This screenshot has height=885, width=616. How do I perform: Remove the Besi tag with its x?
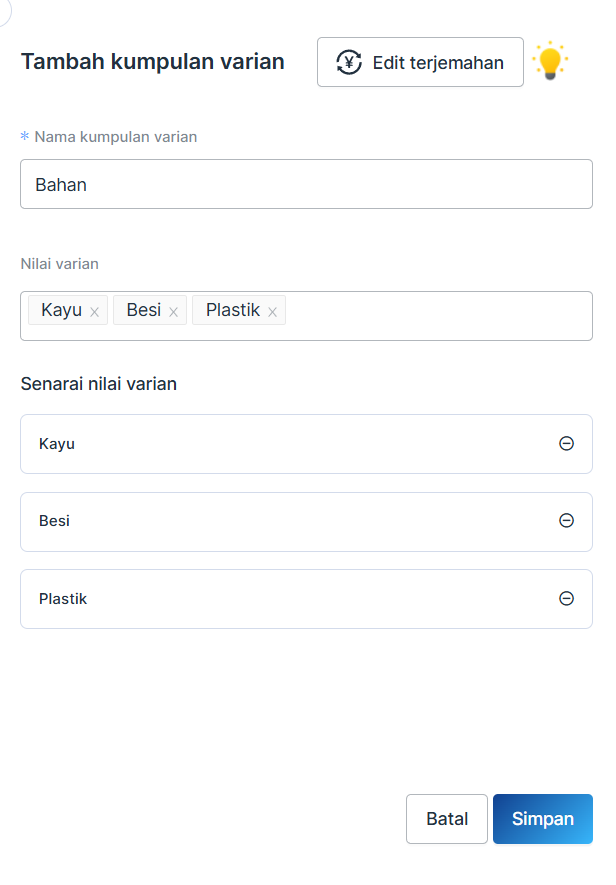173,312
